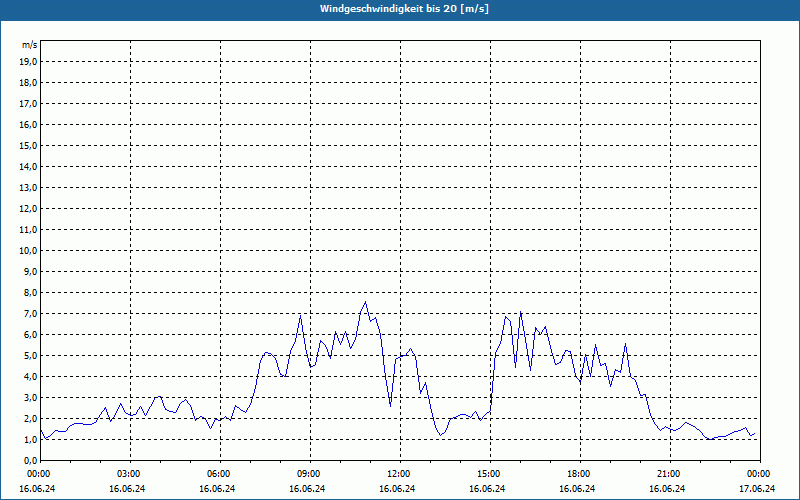Select the 4,0 axis value

30,377
